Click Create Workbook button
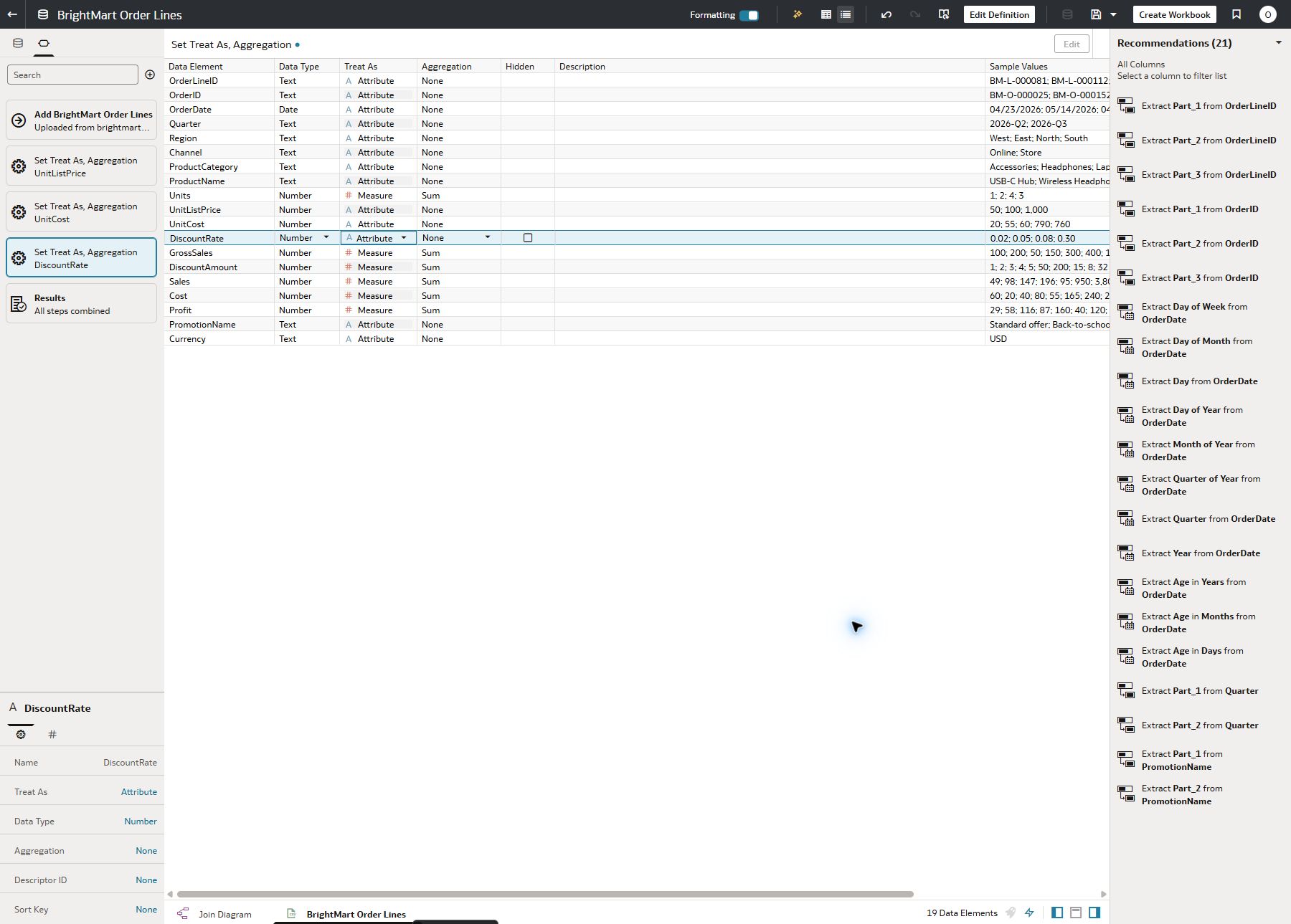Image resolution: width=1291 pixels, height=924 pixels. click(x=1174, y=14)
